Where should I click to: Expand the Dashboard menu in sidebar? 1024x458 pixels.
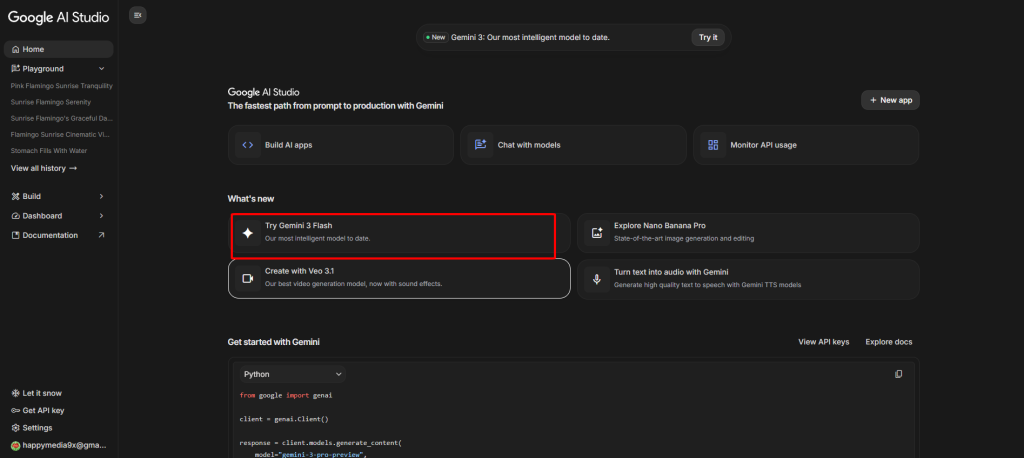click(101, 216)
